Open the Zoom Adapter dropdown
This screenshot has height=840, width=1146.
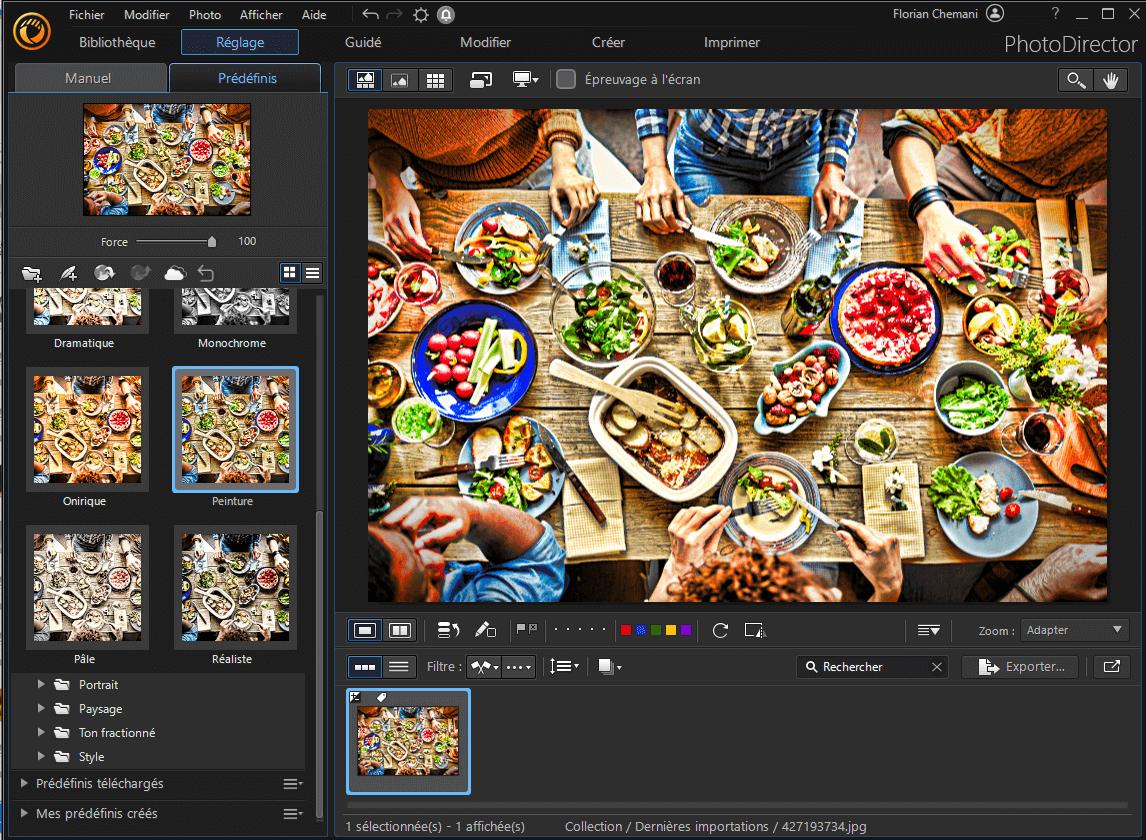pyautogui.click(x=1075, y=630)
